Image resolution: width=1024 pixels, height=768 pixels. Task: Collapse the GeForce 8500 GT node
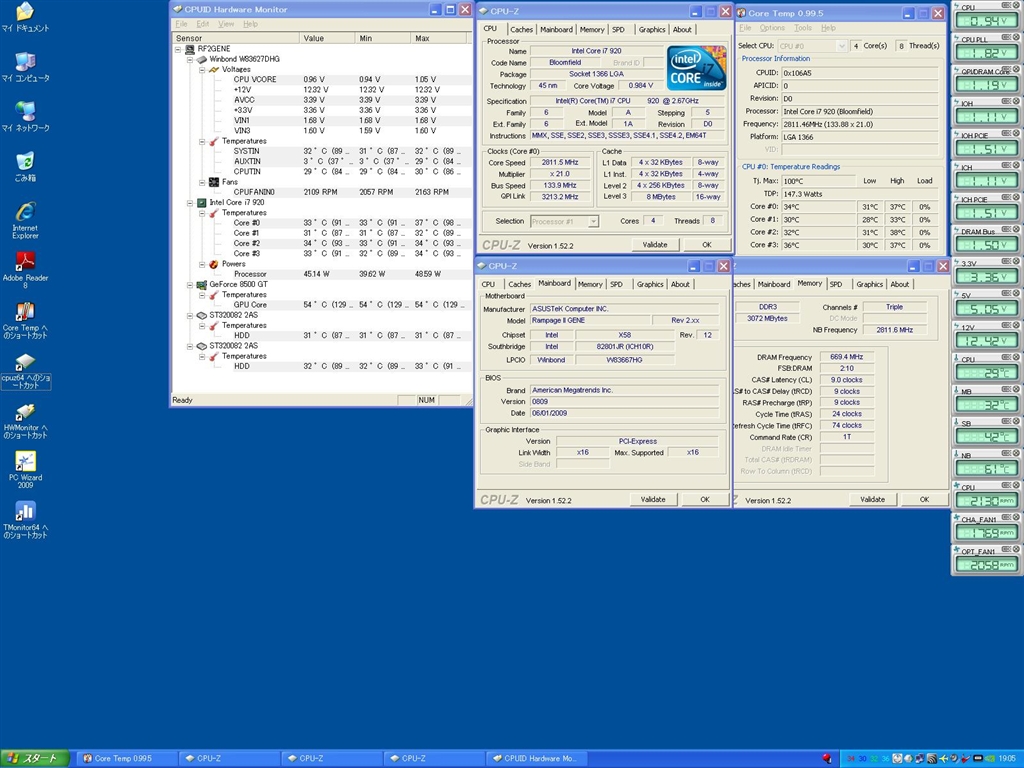point(189,284)
